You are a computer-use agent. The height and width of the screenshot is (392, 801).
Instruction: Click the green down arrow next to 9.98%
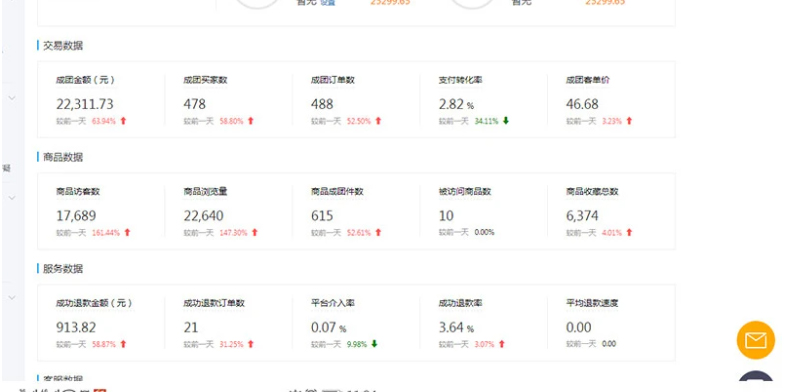374,344
